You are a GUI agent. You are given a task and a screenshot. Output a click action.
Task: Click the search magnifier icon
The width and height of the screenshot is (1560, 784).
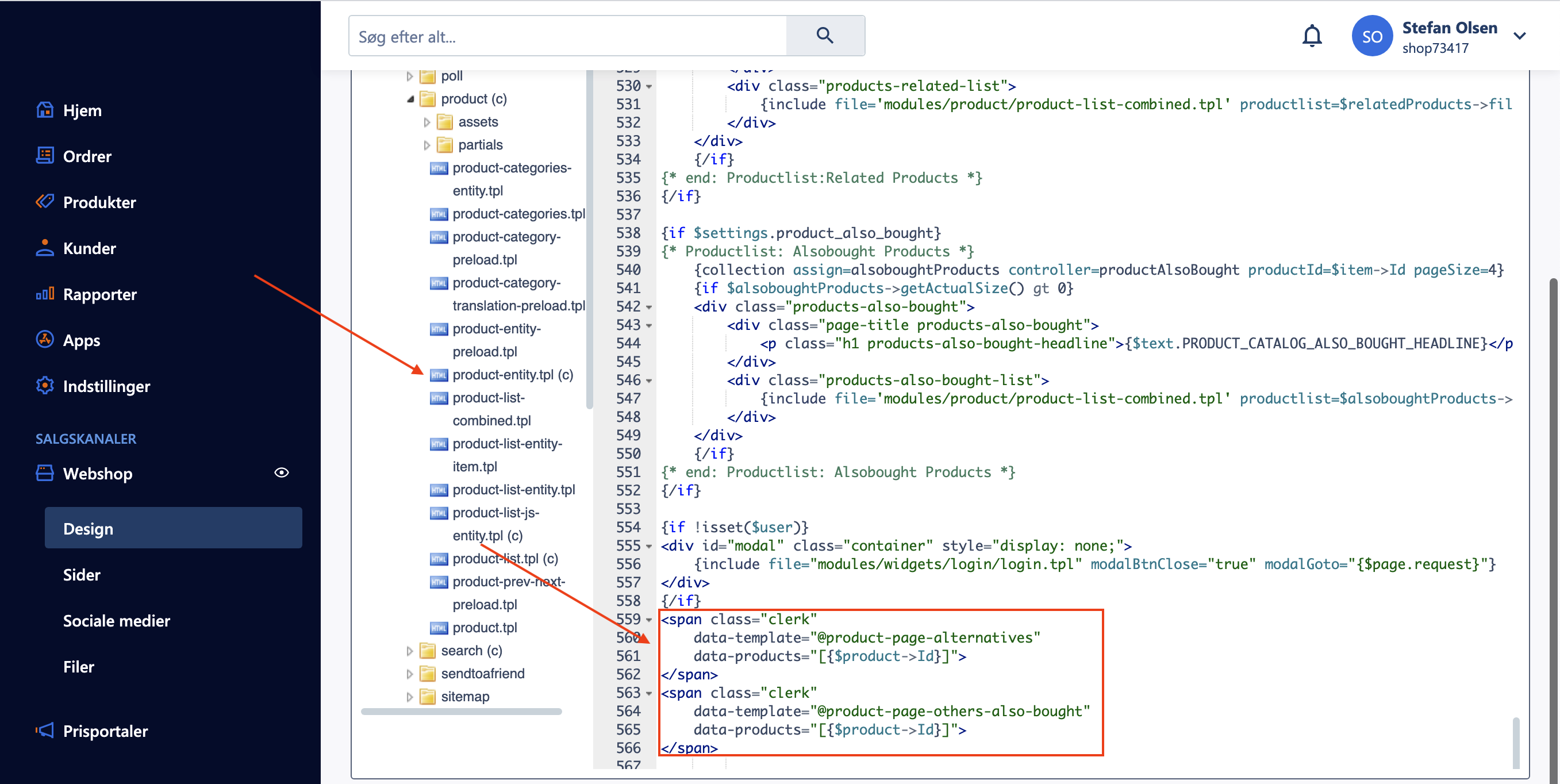(x=825, y=36)
